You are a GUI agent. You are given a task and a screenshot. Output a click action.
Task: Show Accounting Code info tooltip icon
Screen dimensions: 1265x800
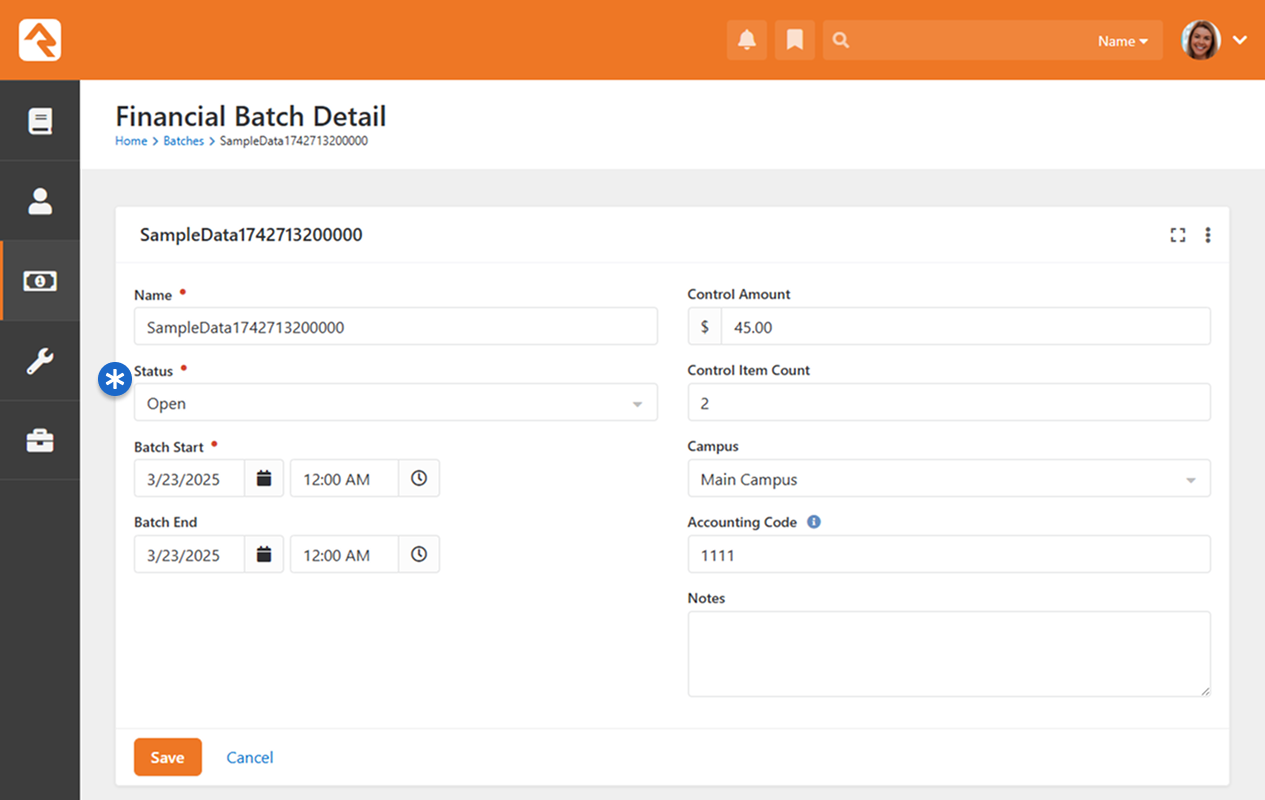click(x=814, y=522)
